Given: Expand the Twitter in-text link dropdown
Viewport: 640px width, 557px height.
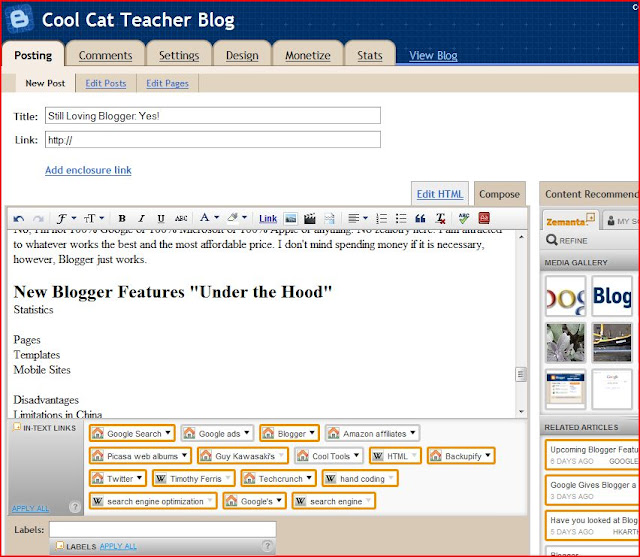Looking at the screenshot, I should 140,478.
